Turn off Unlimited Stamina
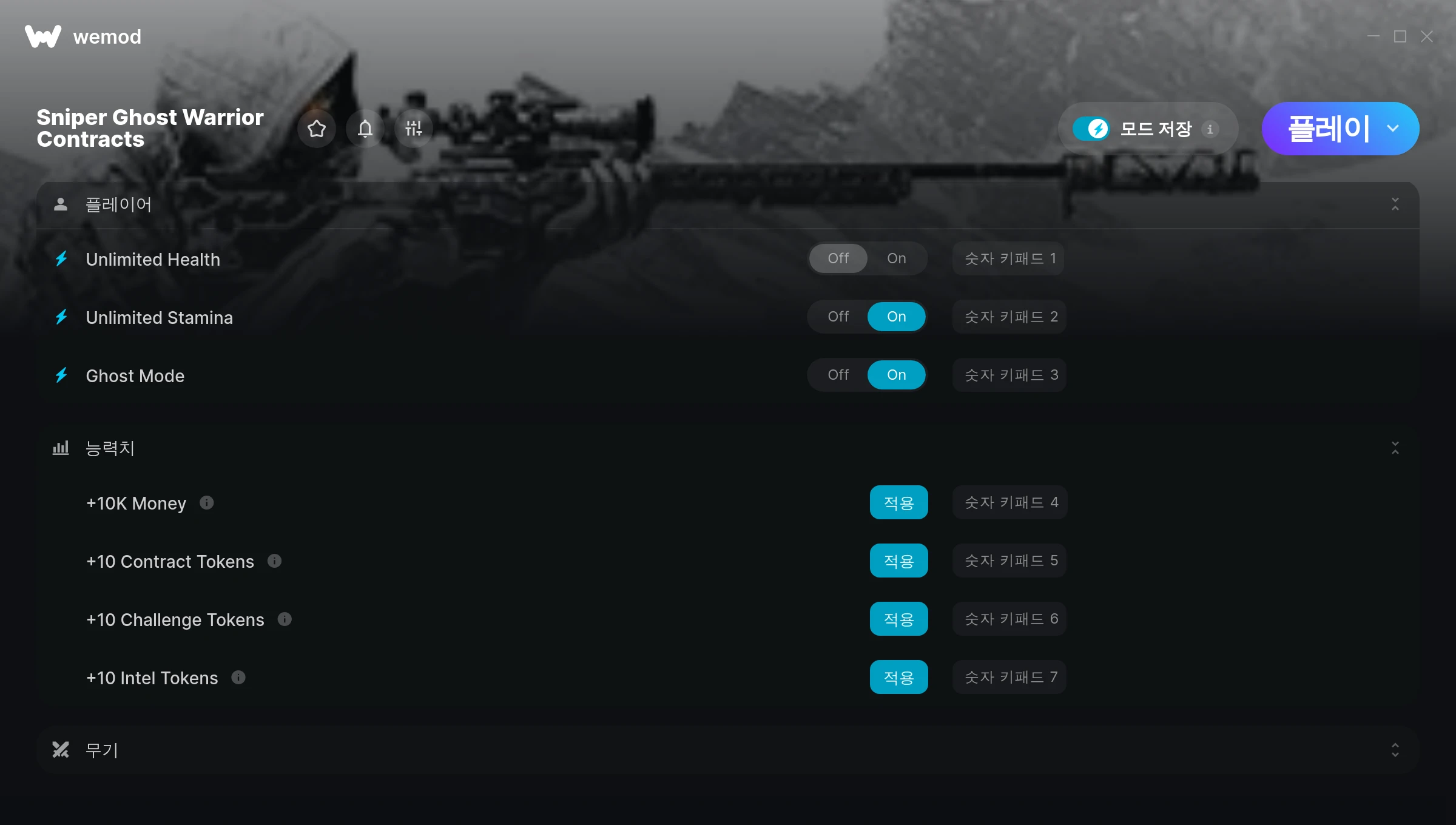 (838, 317)
